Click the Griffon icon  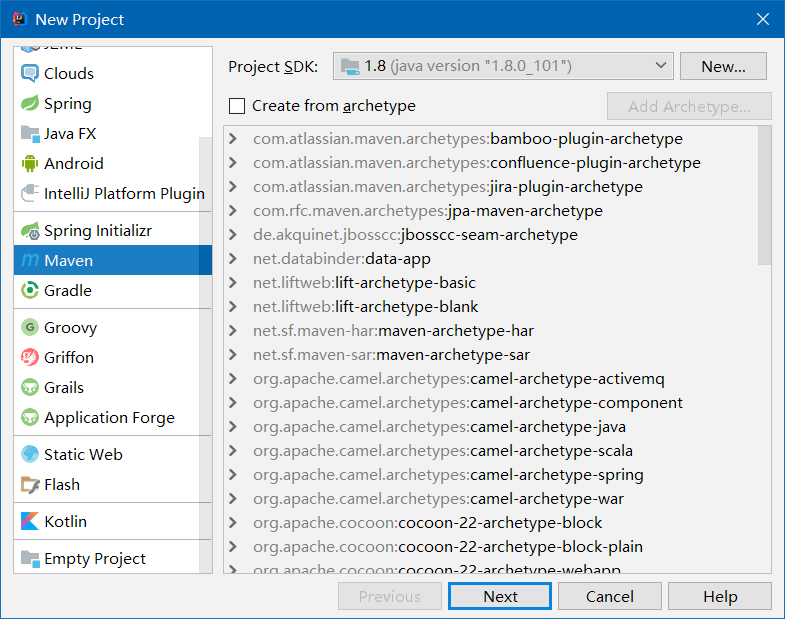coord(30,358)
